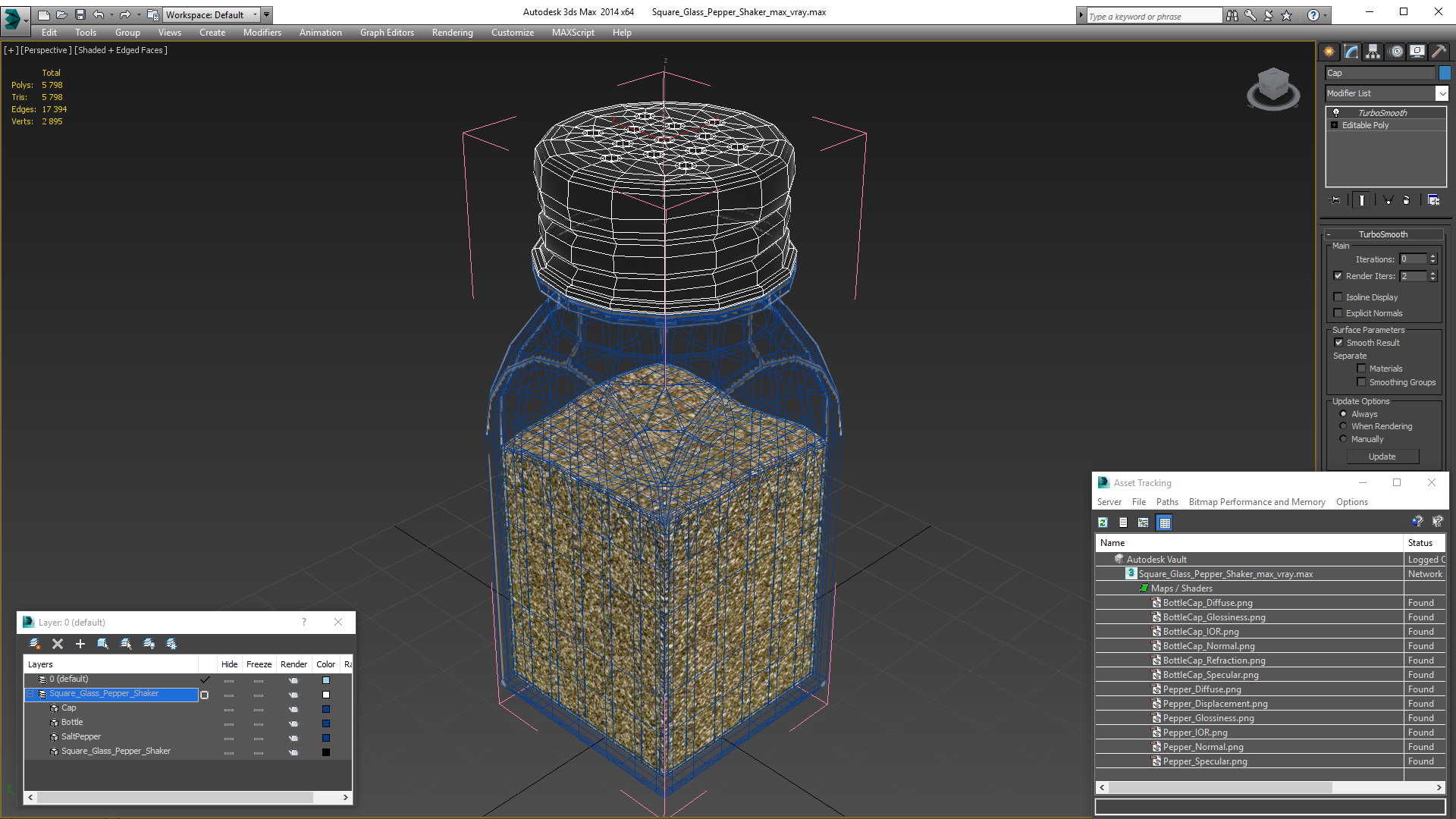Toggle Smooth Result checkbox
The width and height of the screenshot is (1456, 819).
coord(1338,343)
